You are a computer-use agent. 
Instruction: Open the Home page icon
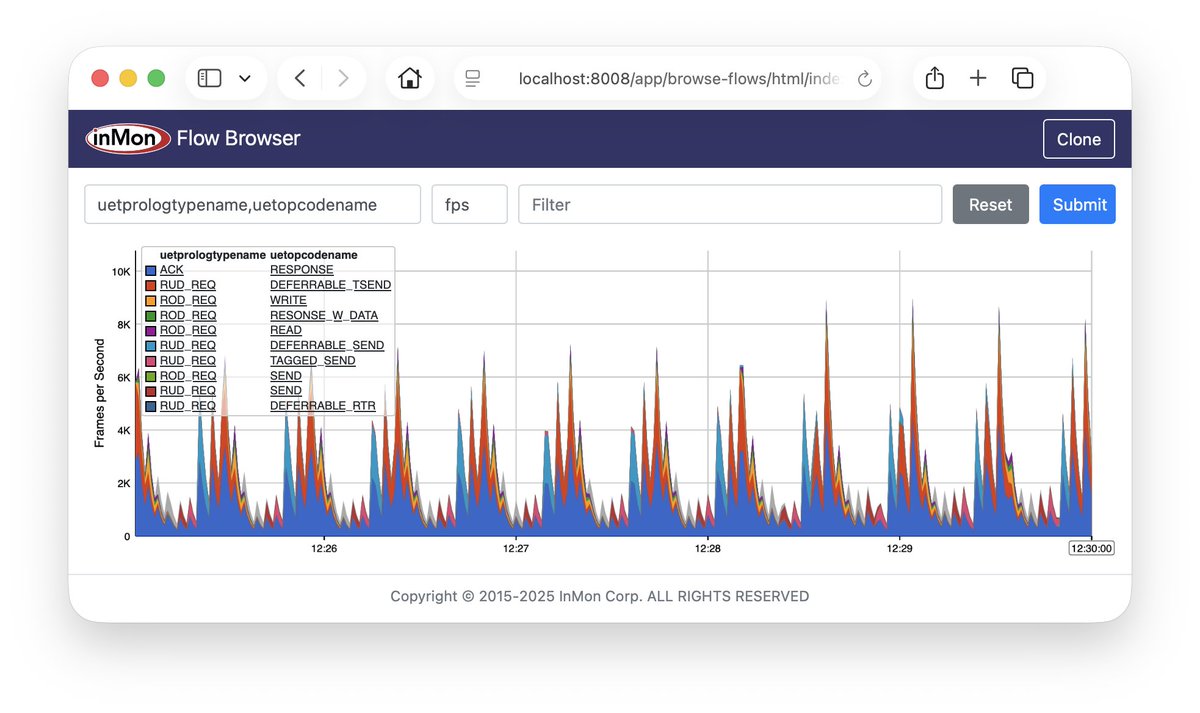coord(409,78)
